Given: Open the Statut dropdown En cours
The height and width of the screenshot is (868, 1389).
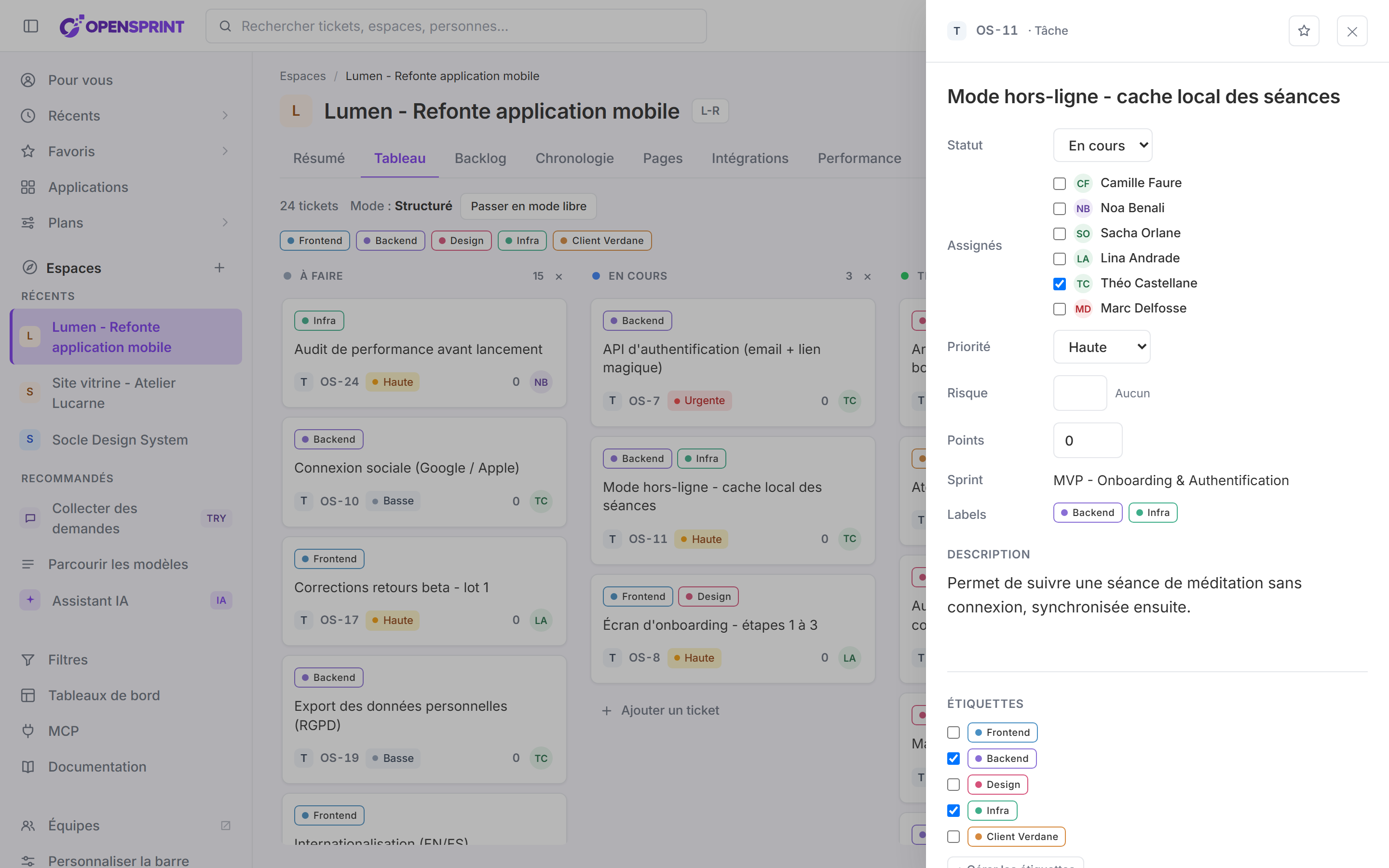Looking at the screenshot, I should point(1103,145).
